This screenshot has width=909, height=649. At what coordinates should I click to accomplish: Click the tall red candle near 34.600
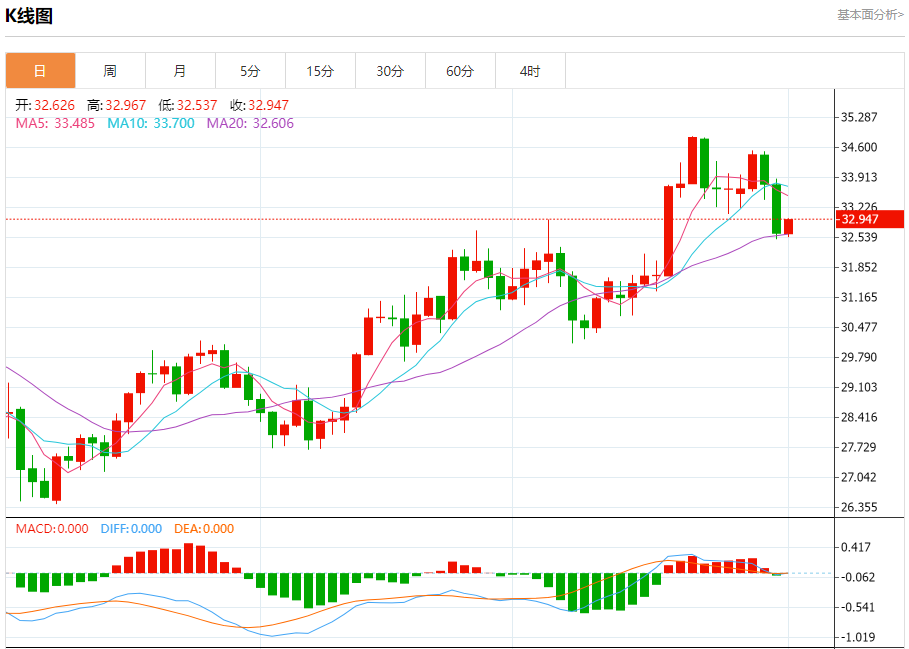click(692, 160)
